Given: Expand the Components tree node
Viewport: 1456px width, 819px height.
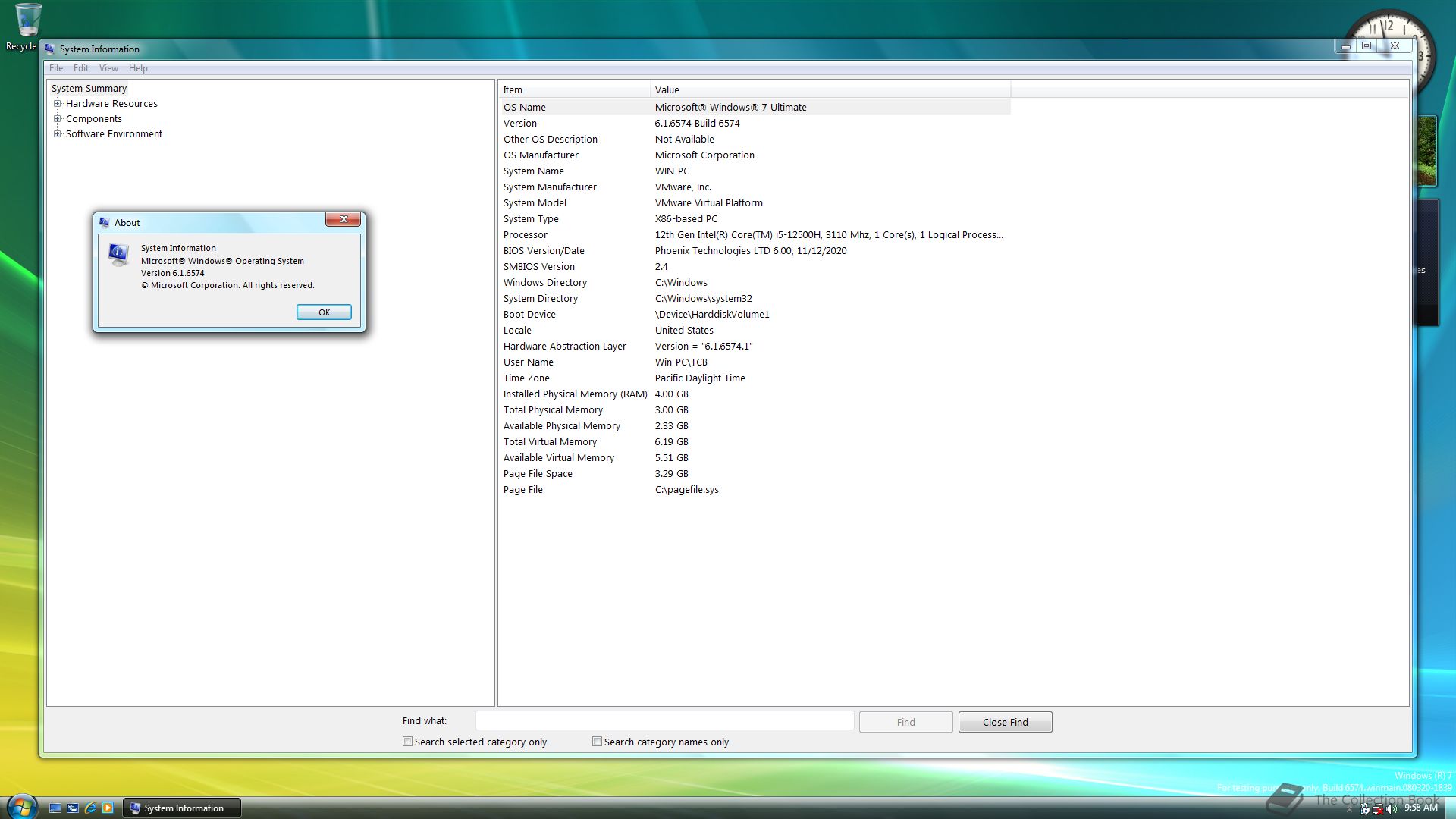Looking at the screenshot, I should [57, 119].
